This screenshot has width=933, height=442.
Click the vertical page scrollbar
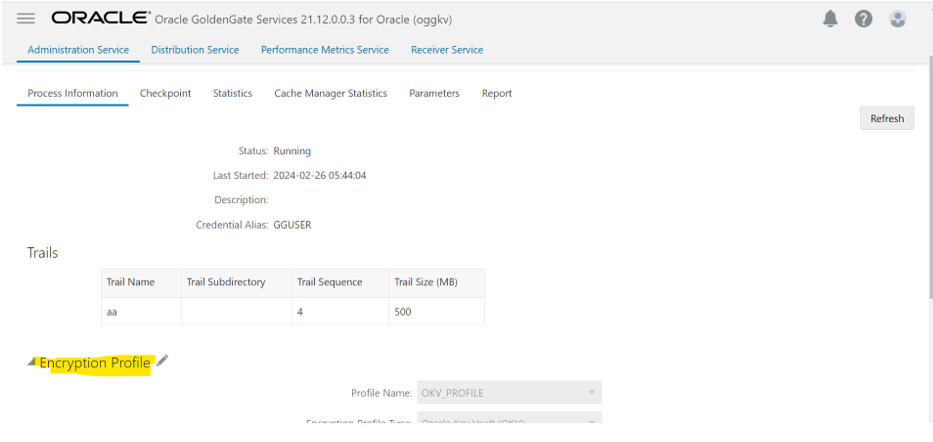point(929,175)
